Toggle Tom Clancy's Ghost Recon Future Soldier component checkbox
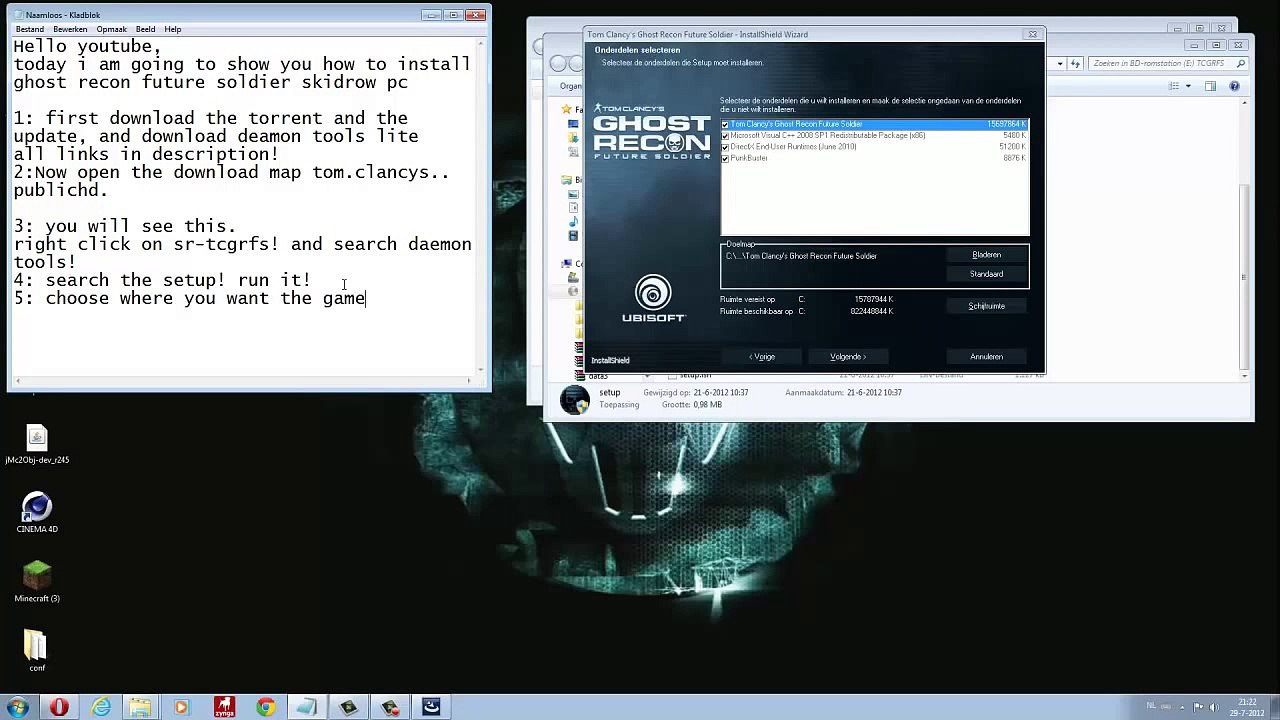1280x720 pixels. (725, 124)
